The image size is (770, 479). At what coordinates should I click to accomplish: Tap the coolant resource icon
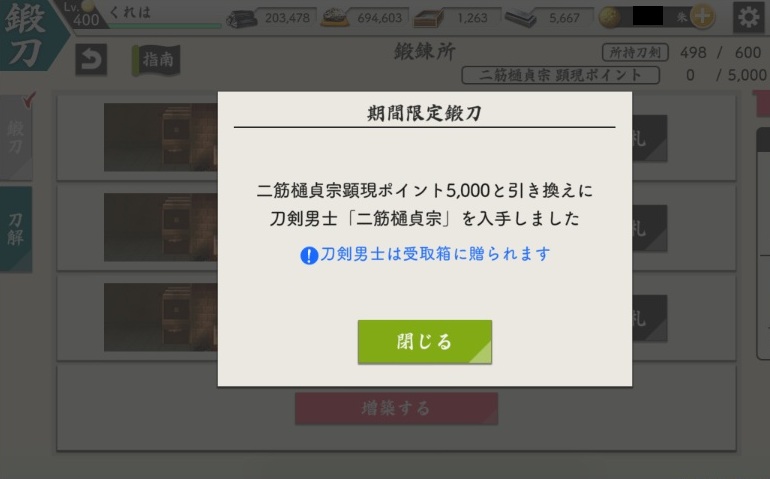[429, 18]
